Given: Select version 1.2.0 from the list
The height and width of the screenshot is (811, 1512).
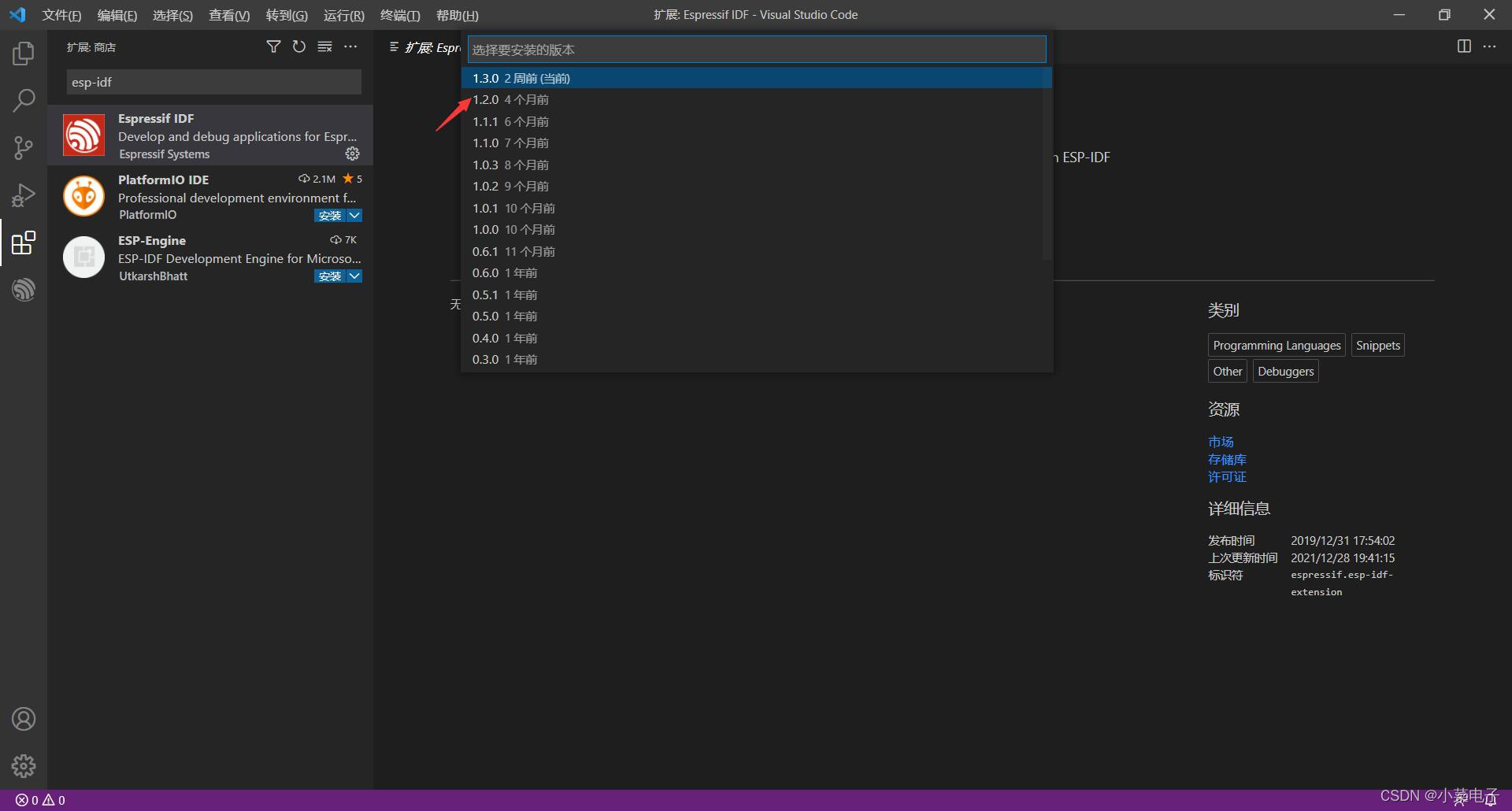Looking at the screenshot, I should click(757, 100).
